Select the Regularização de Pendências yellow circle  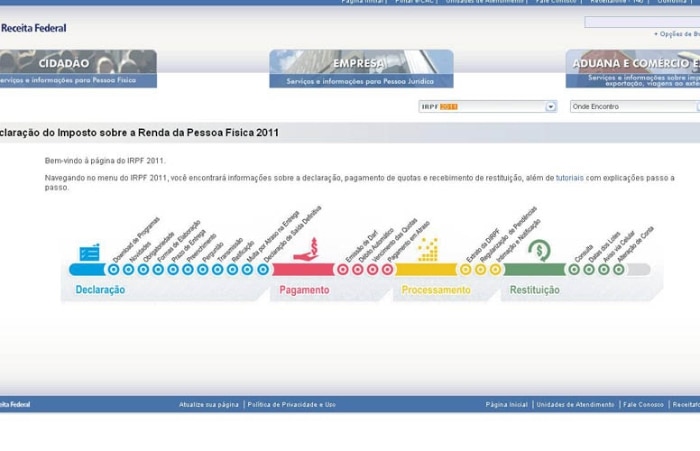(x=480, y=269)
